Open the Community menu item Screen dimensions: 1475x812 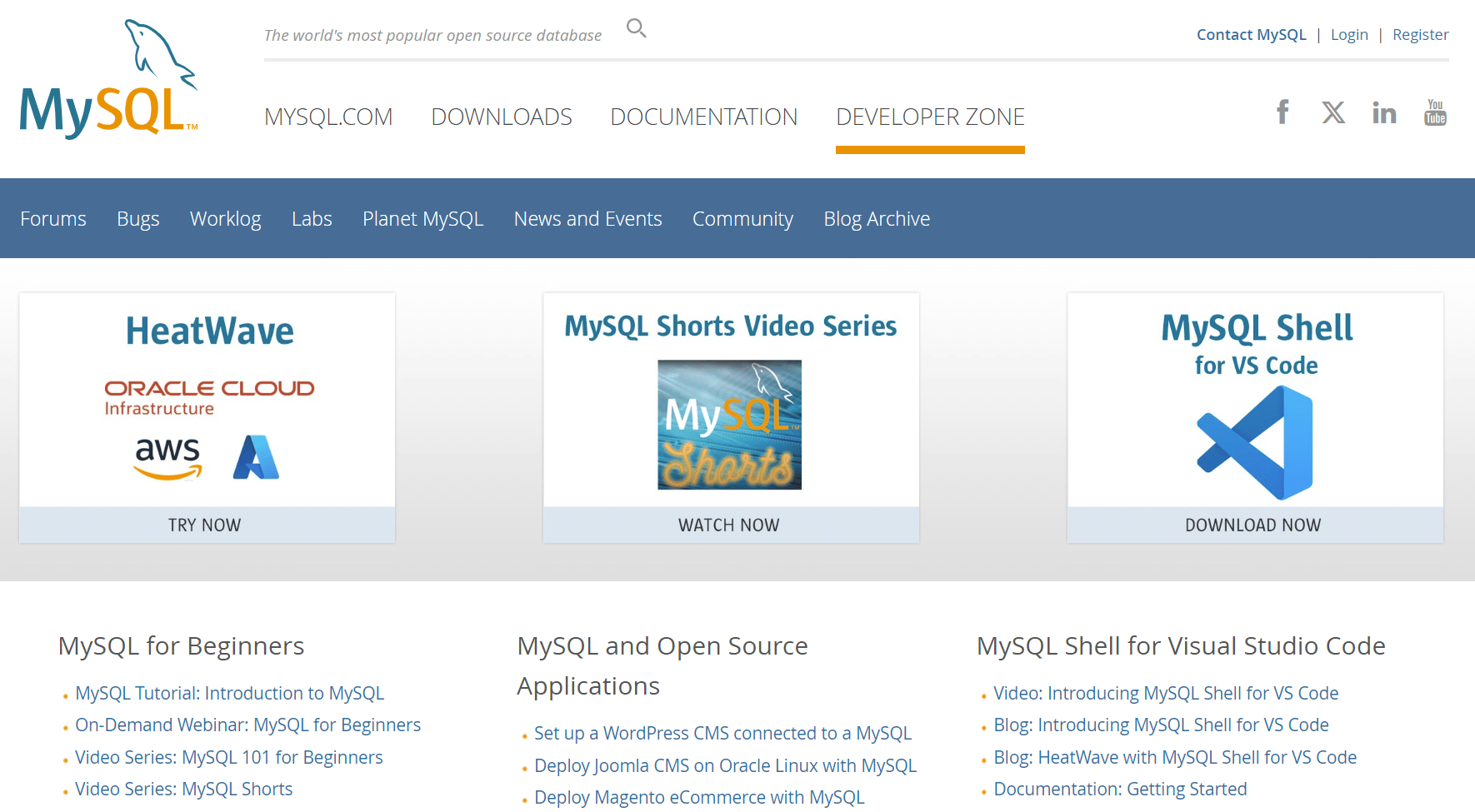(x=743, y=219)
